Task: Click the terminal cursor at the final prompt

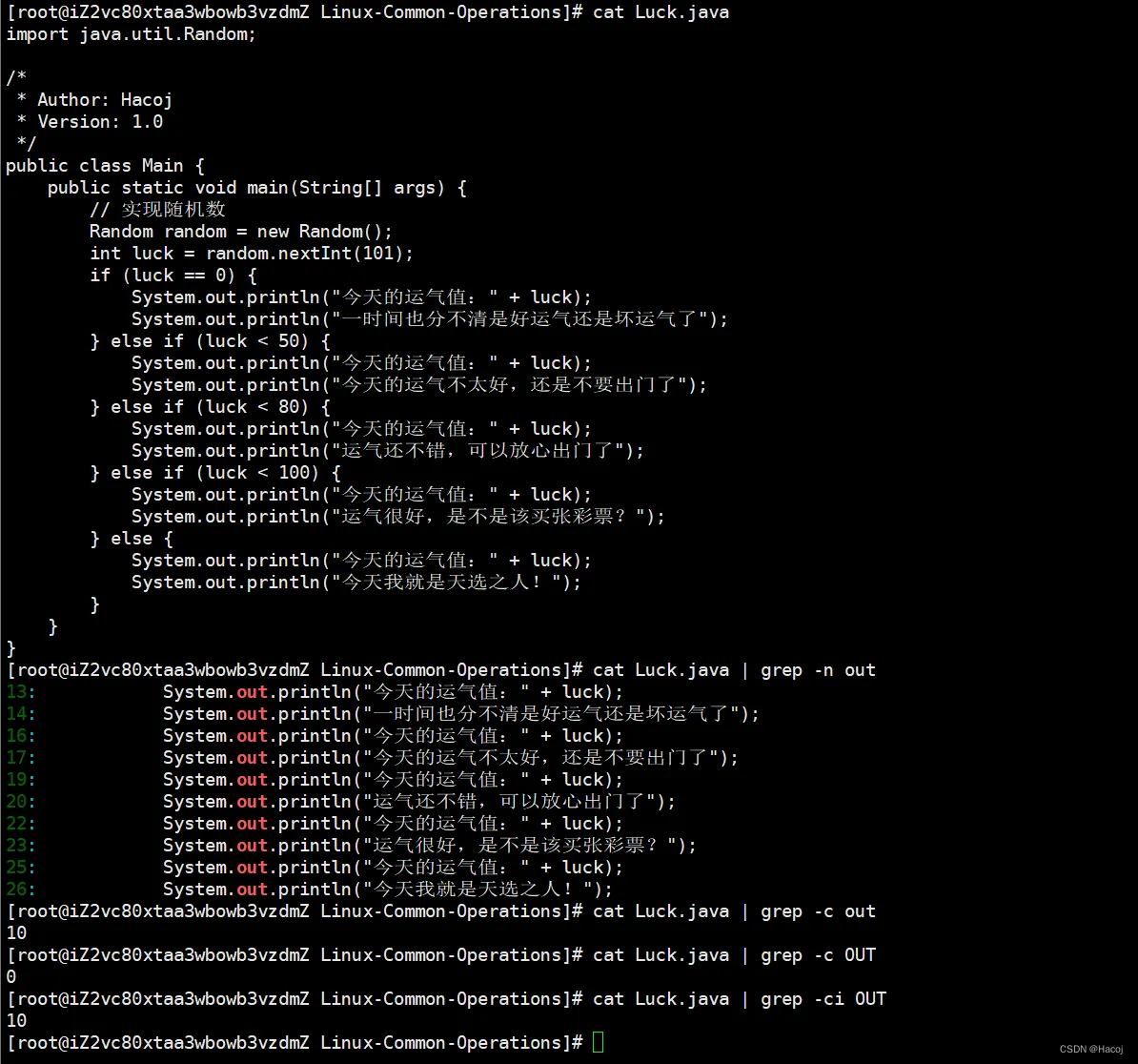Action: coord(598,1042)
